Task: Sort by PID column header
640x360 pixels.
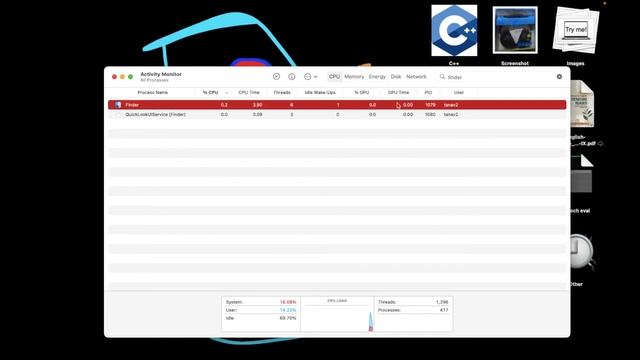Action: [428, 93]
